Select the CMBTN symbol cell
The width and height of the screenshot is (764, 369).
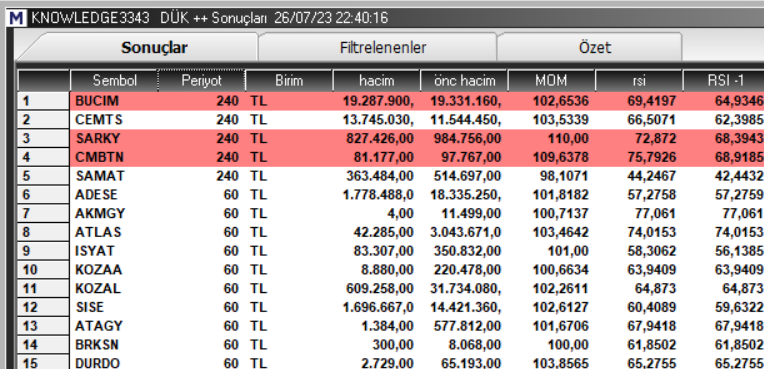coord(99,157)
